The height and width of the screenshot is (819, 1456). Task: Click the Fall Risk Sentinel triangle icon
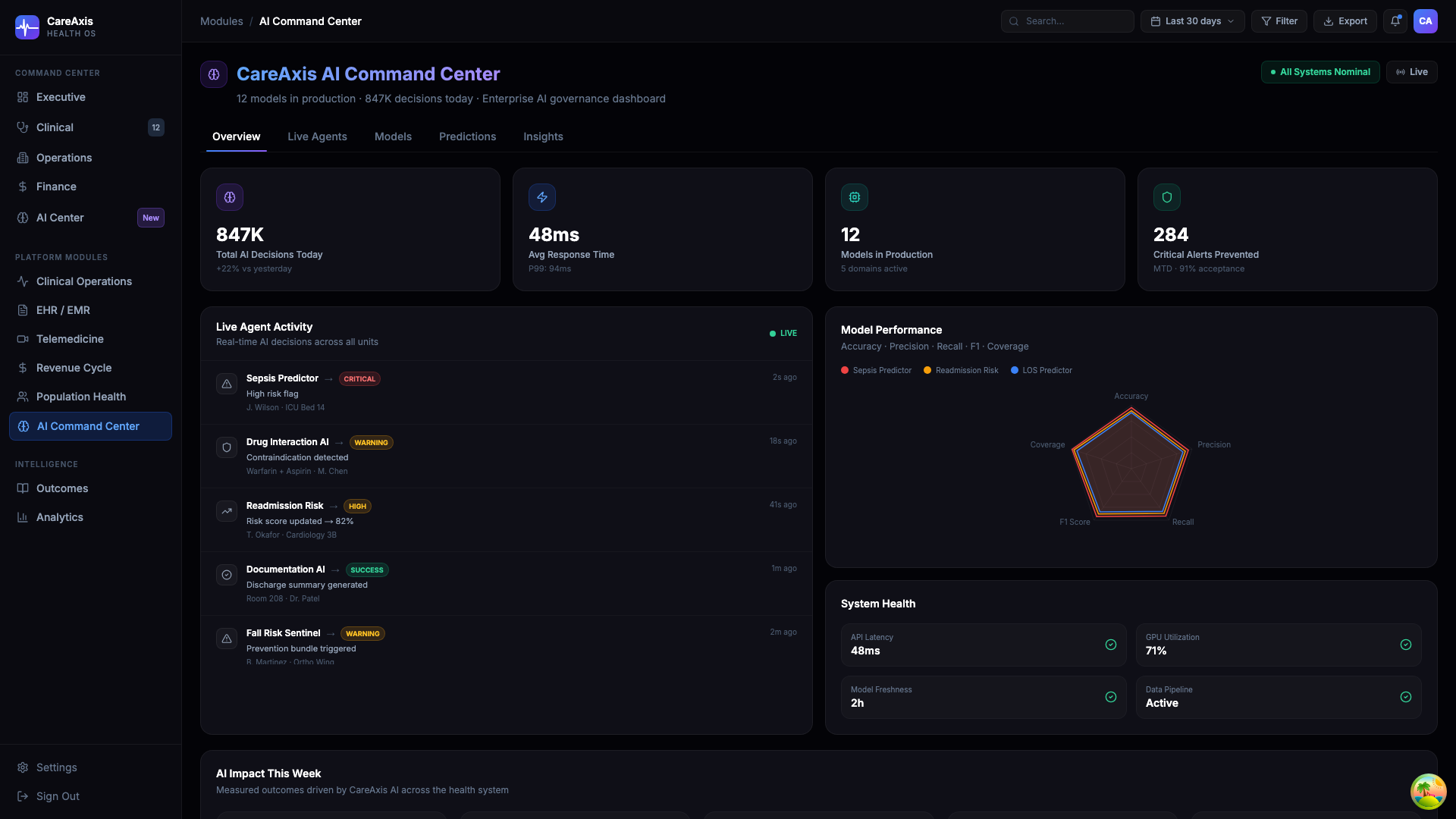pyautogui.click(x=227, y=639)
